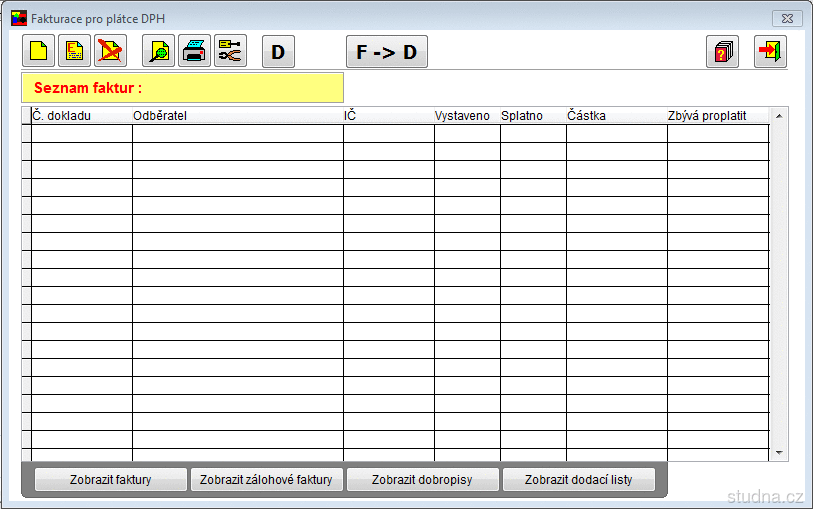Screen dimensions: 813x509
Task: Click the Částka column header
Action: point(616,116)
